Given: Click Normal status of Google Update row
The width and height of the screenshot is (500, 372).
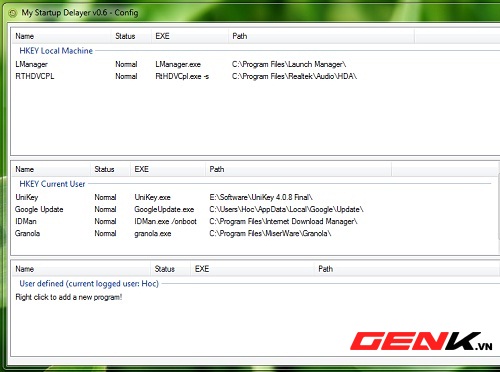Looking at the screenshot, I should [105, 209].
